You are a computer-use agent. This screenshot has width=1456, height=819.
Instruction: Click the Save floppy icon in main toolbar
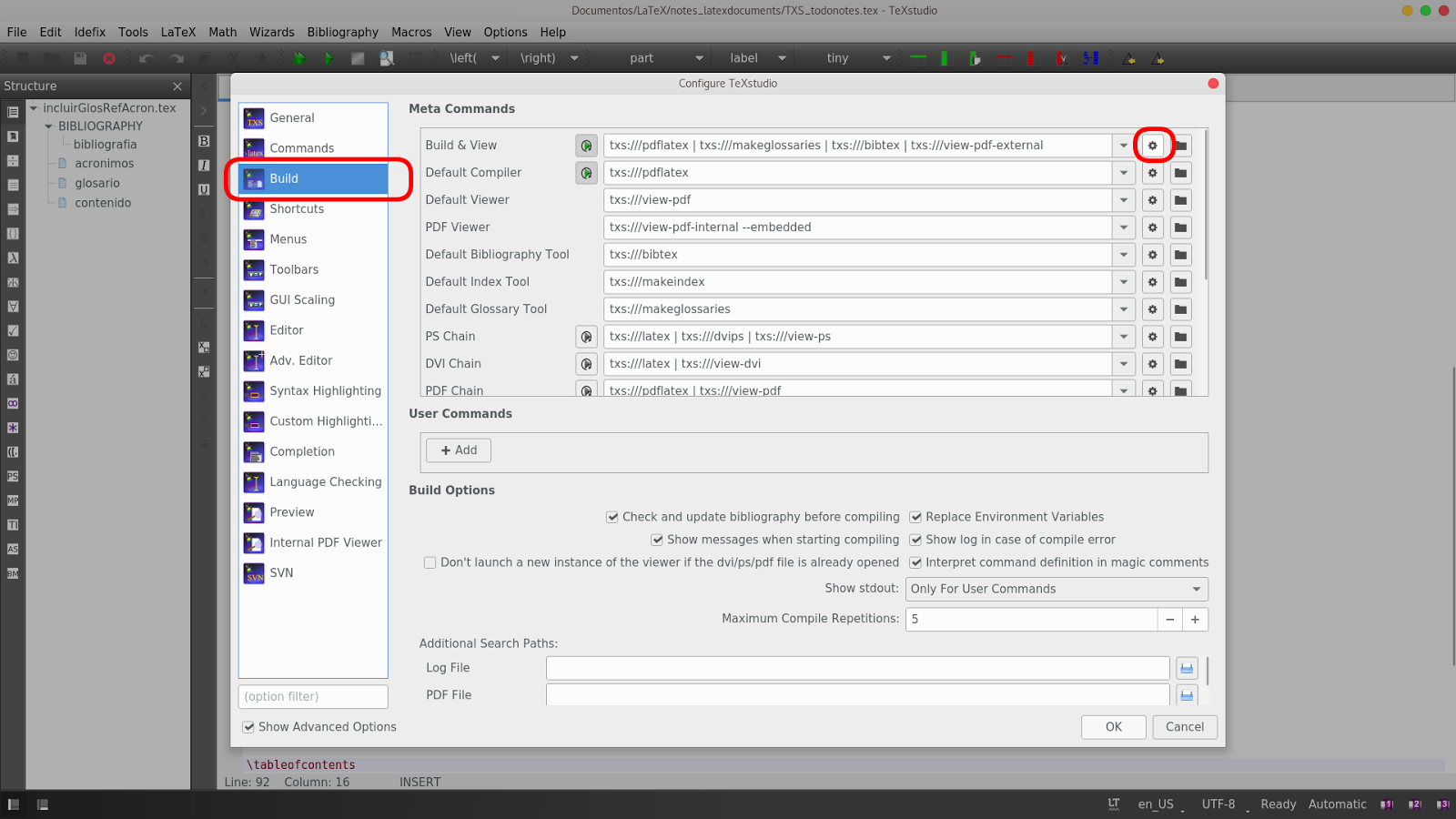(80, 58)
